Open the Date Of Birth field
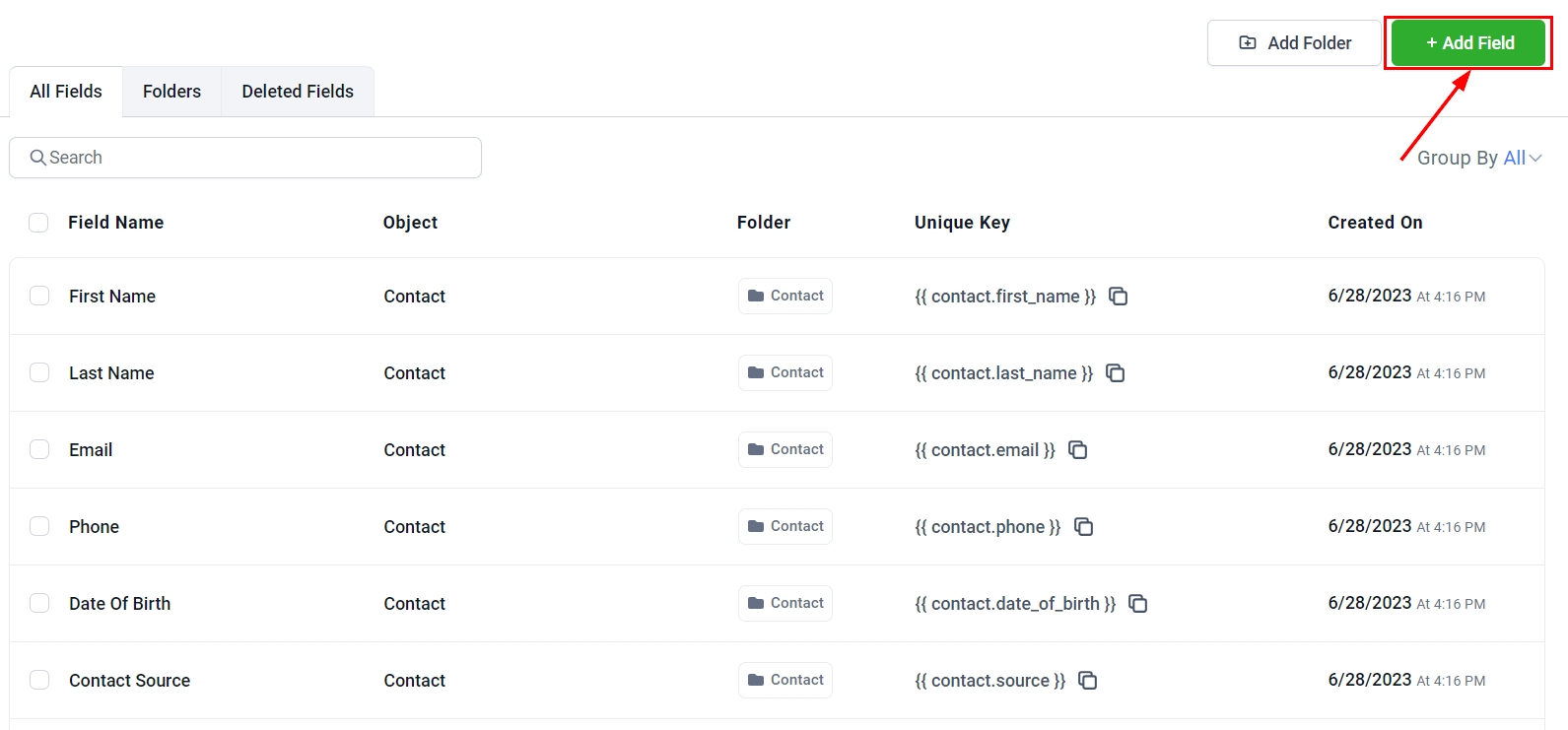The image size is (1568, 730). pos(119,604)
